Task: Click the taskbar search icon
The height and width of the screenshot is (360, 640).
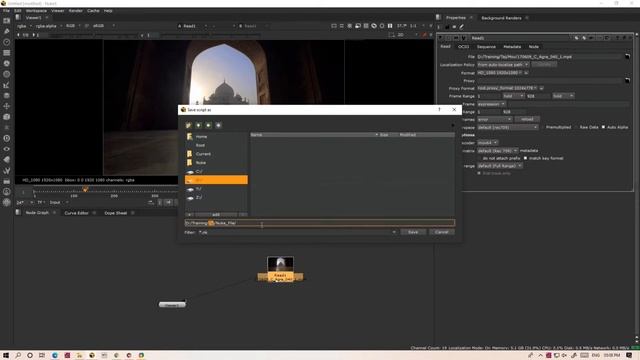Action: 18,355
